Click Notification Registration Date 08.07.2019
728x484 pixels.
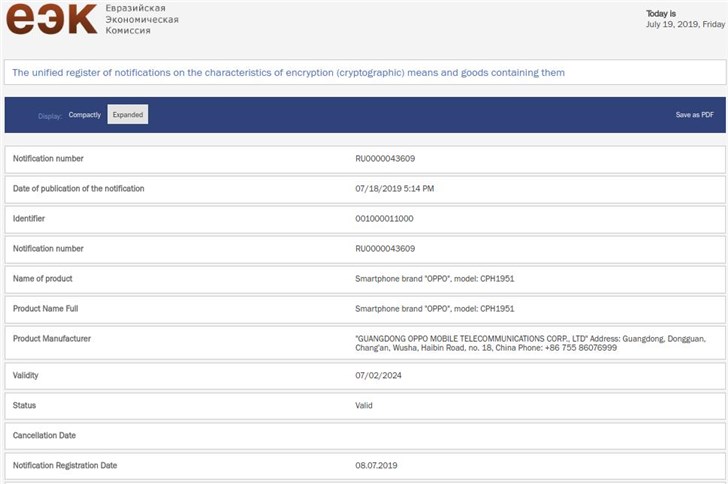point(376,465)
